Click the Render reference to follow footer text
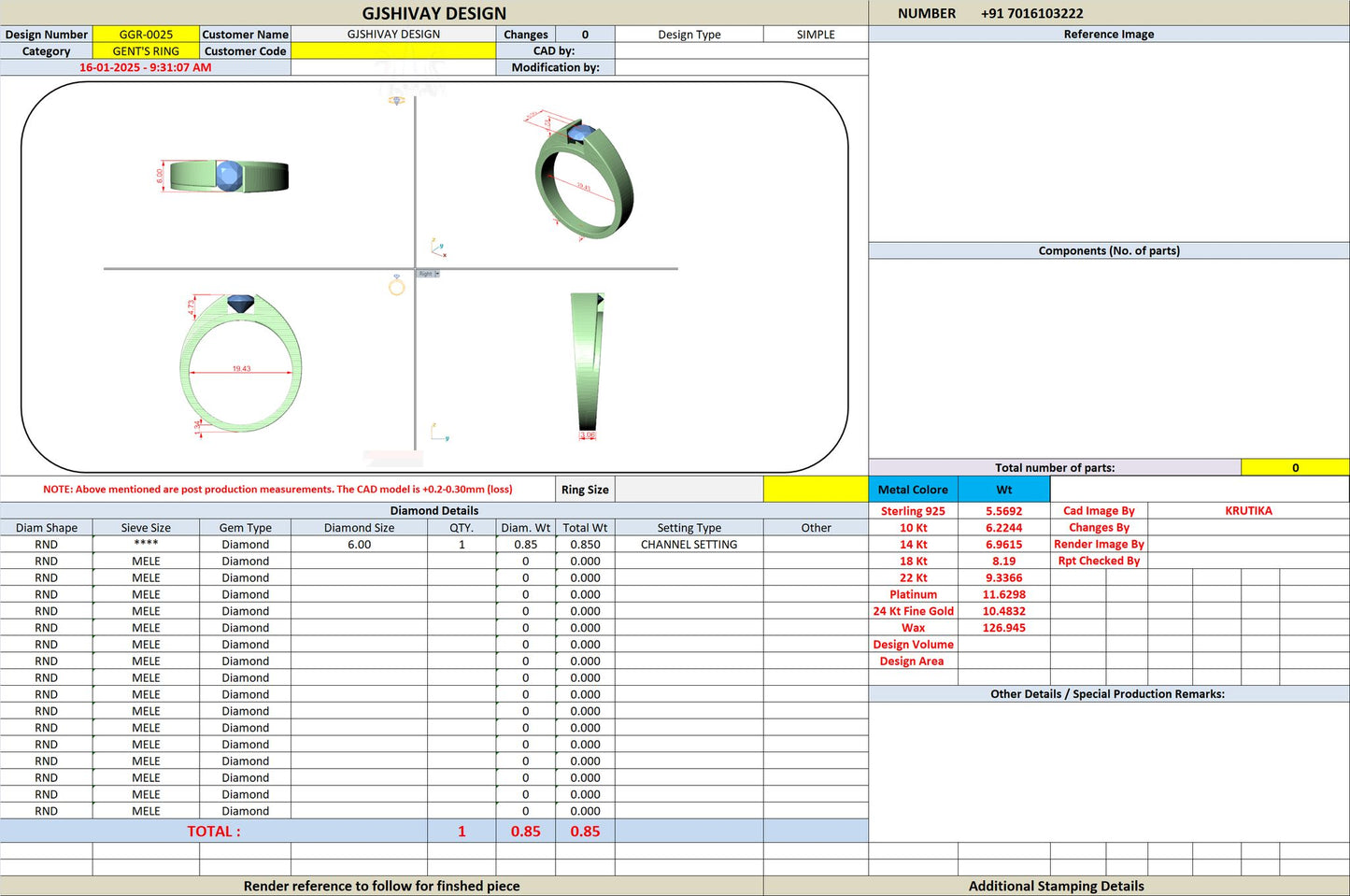Screen dimensions: 1350x896 click(381, 886)
